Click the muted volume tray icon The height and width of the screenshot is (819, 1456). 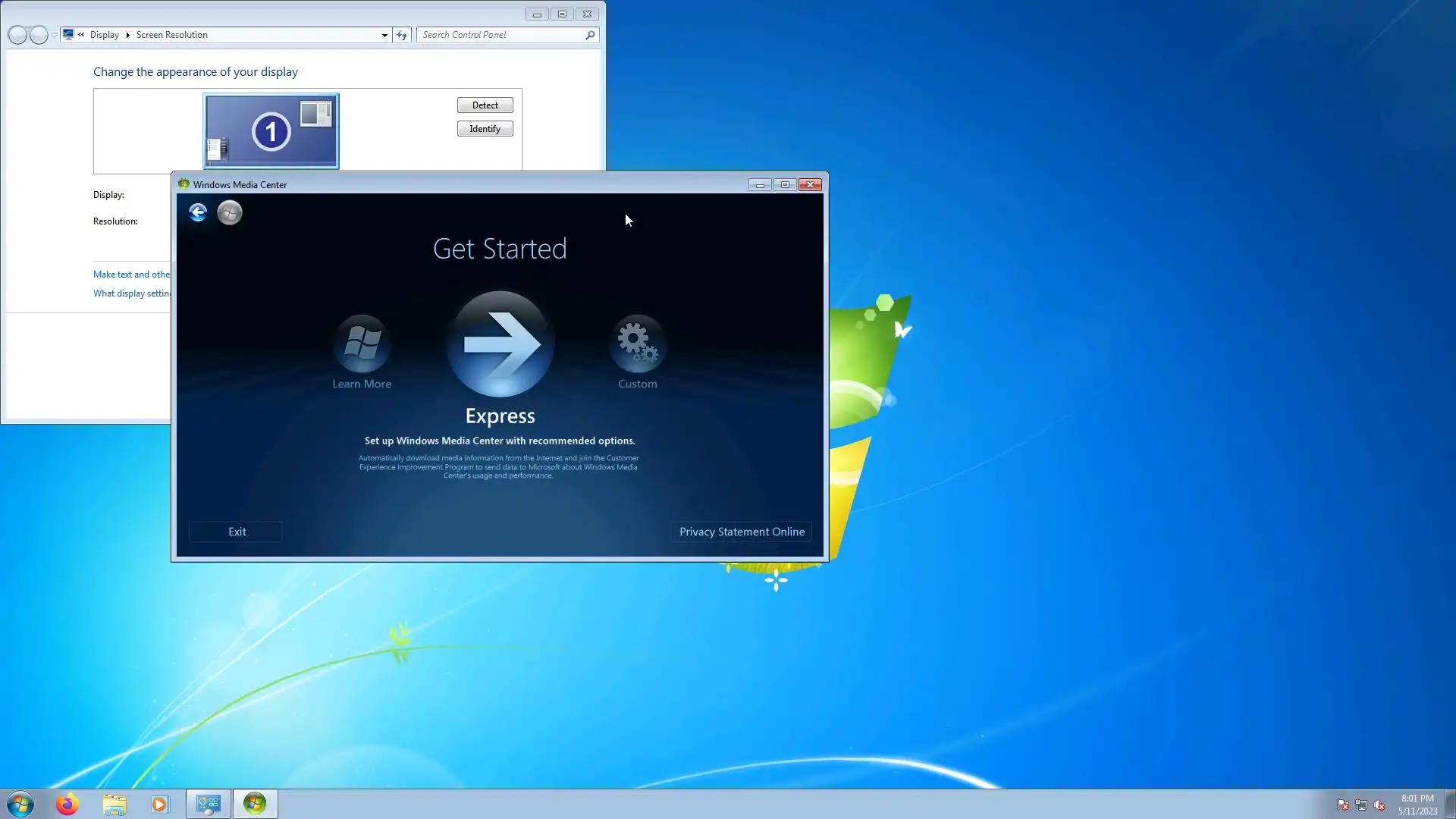click(x=1379, y=805)
